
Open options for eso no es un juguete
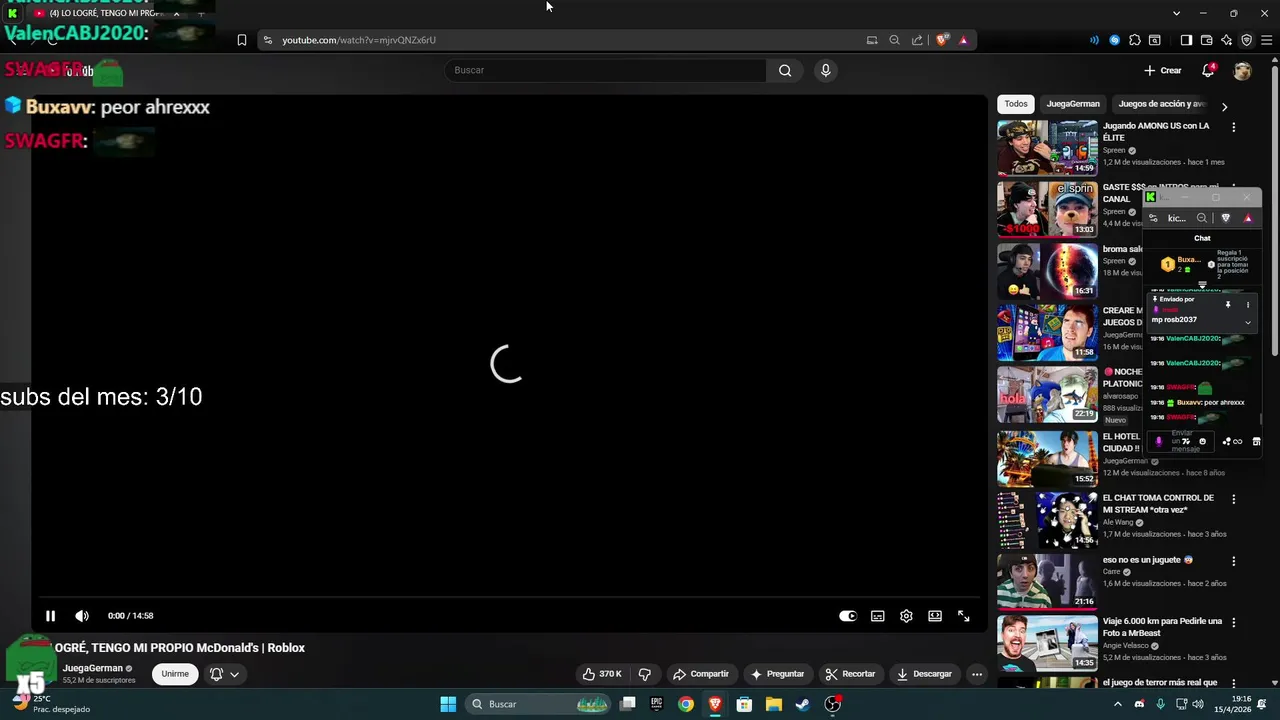[1233, 561]
